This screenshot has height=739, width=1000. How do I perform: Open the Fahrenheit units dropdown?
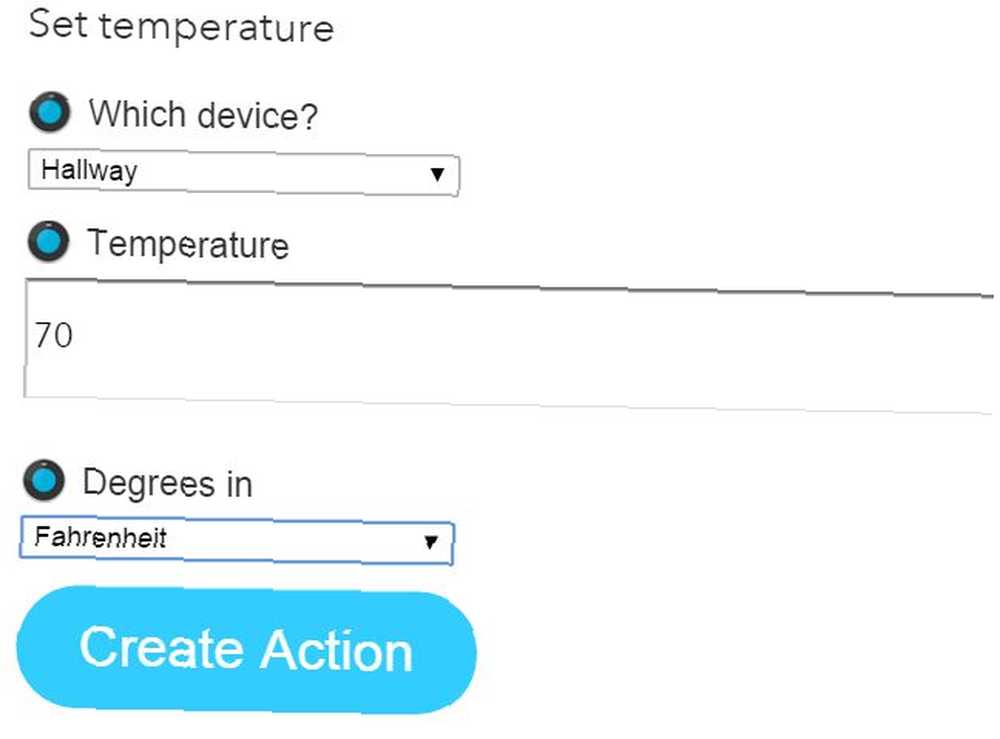[237, 540]
